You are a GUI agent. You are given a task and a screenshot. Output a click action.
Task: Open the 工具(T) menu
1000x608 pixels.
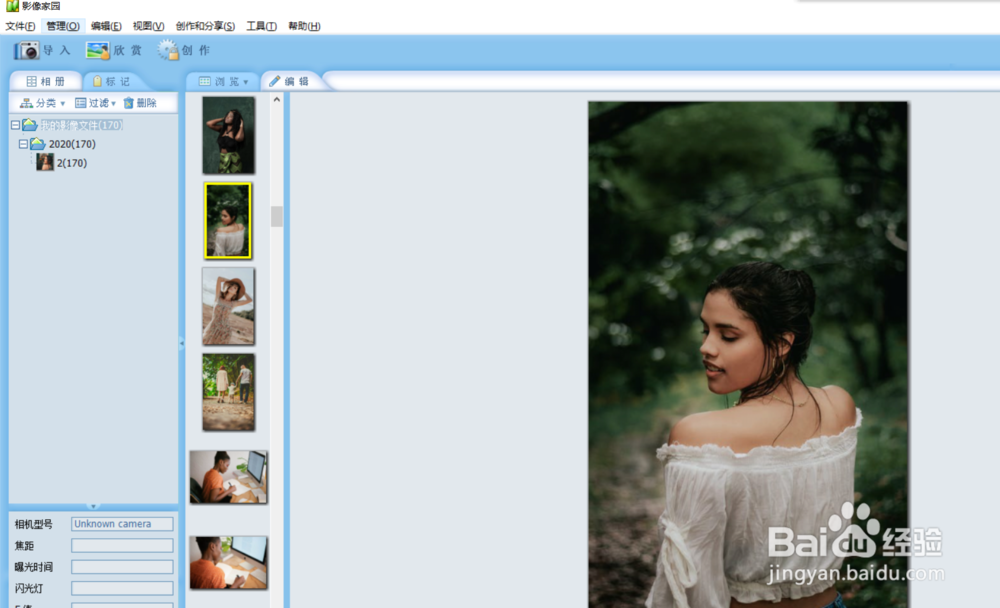261,26
